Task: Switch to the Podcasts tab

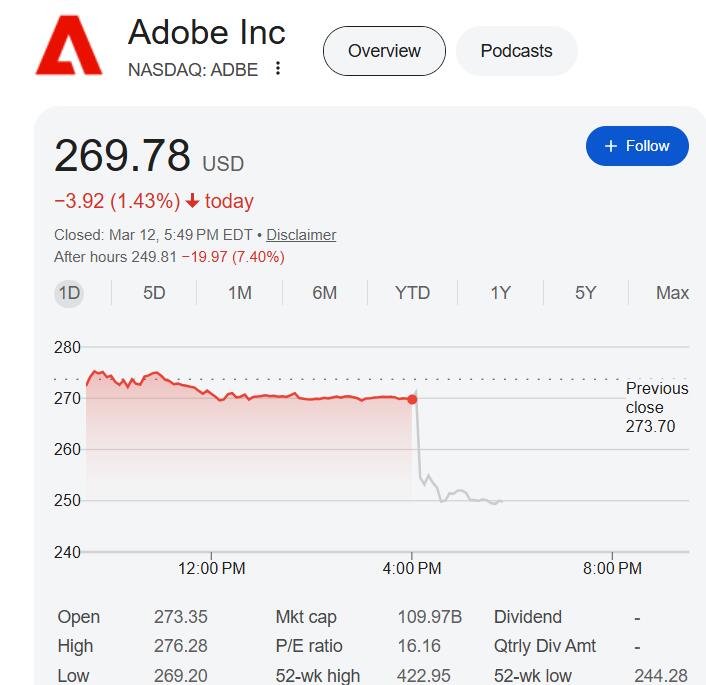Action: point(516,51)
